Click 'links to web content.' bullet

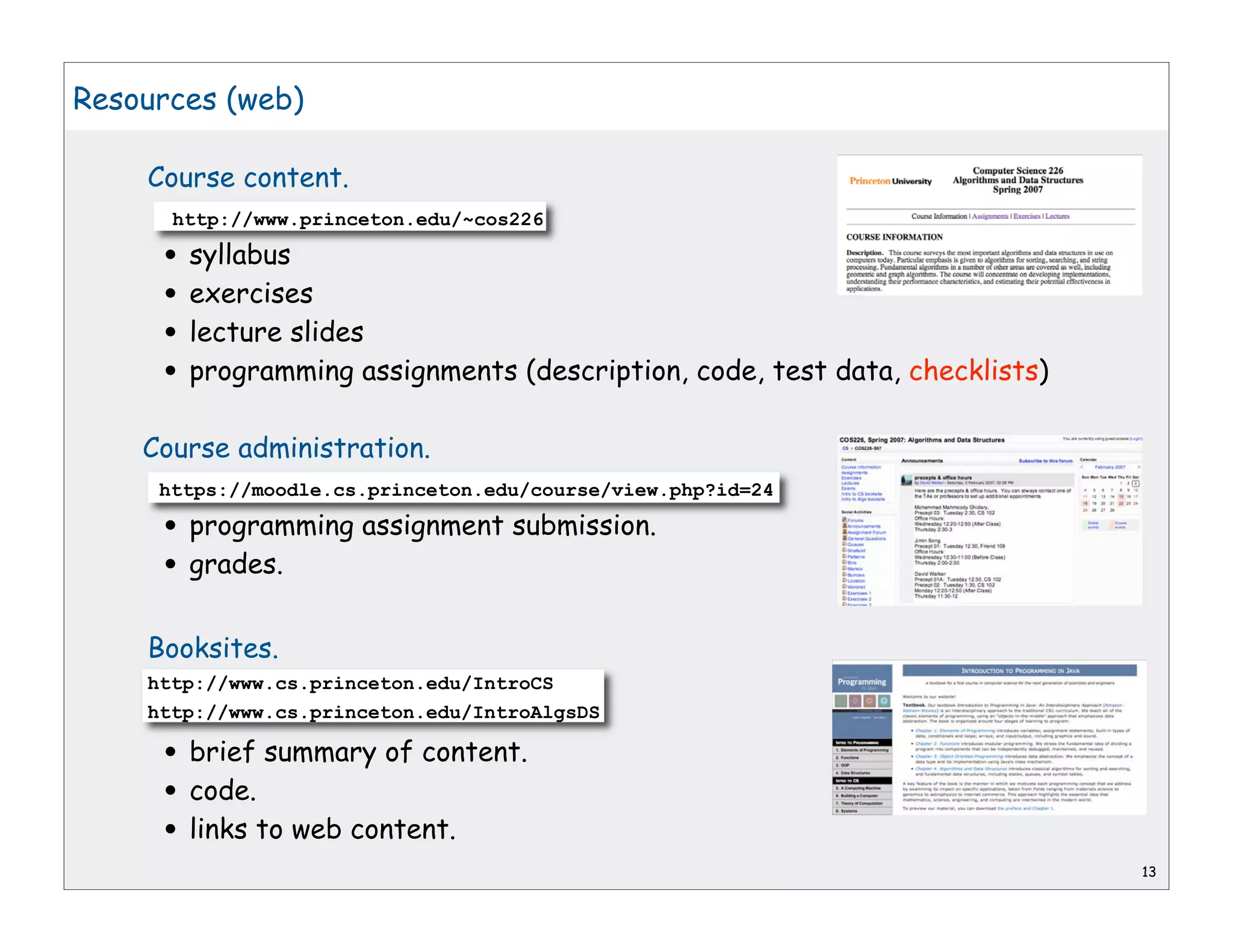pyautogui.click(x=323, y=829)
